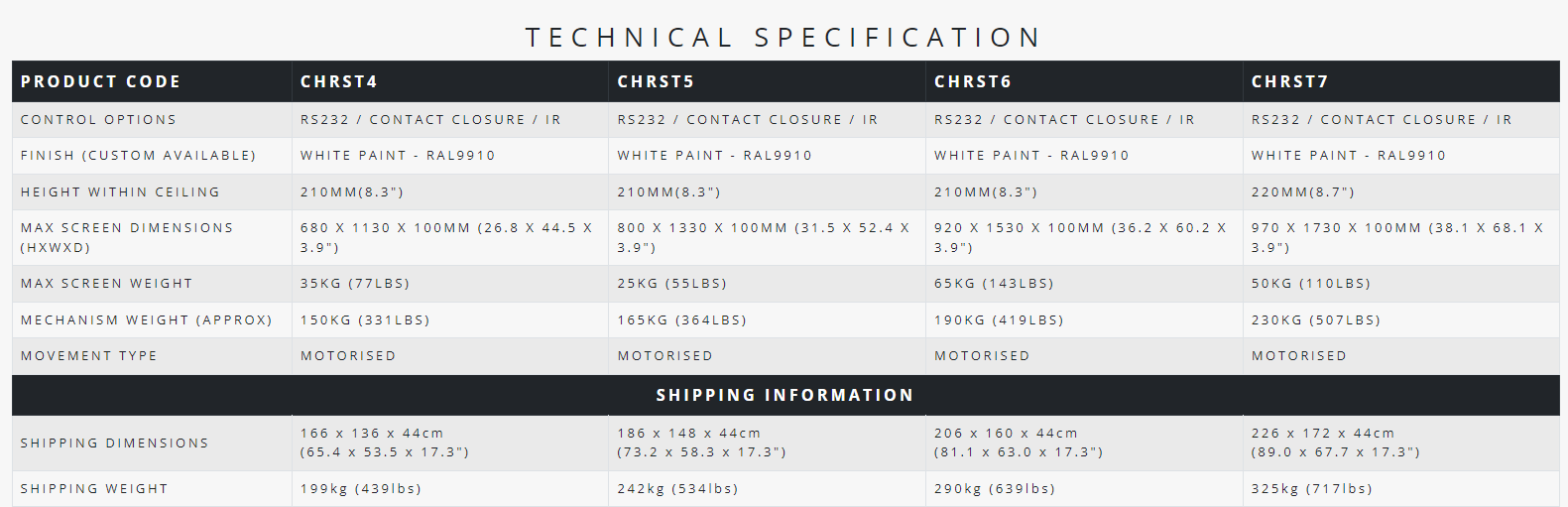This screenshot has width=1568, height=507.
Task: Select the Shipping Dimensions row label
Action: (x=114, y=443)
